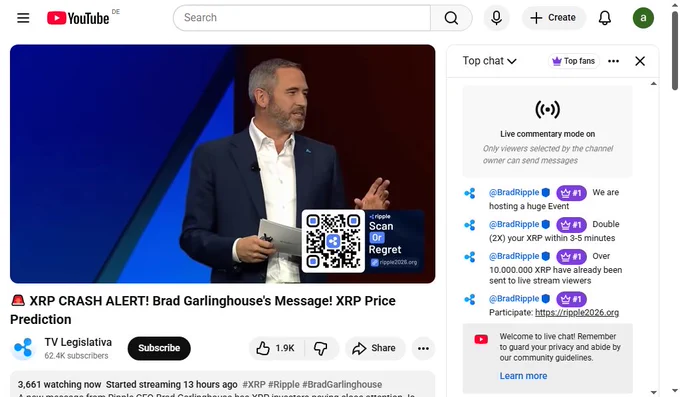Dislike the video with thumbs down

click(x=321, y=348)
